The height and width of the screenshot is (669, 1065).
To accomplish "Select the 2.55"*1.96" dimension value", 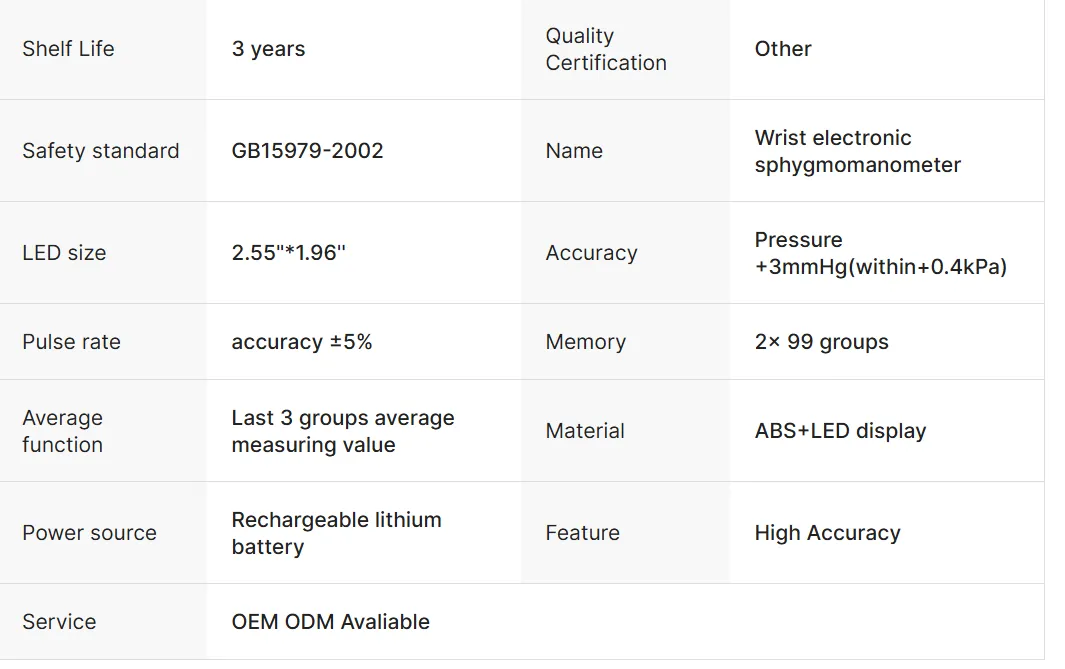I will [x=288, y=253].
